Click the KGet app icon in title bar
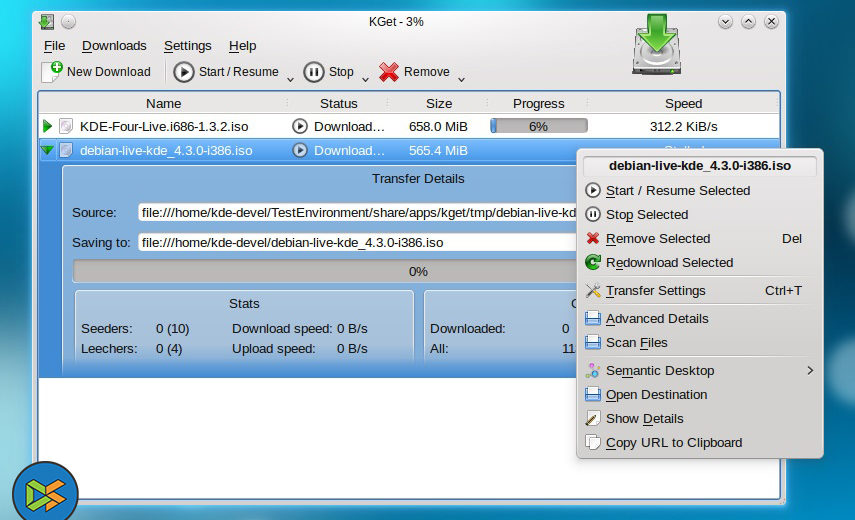 click(x=46, y=22)
